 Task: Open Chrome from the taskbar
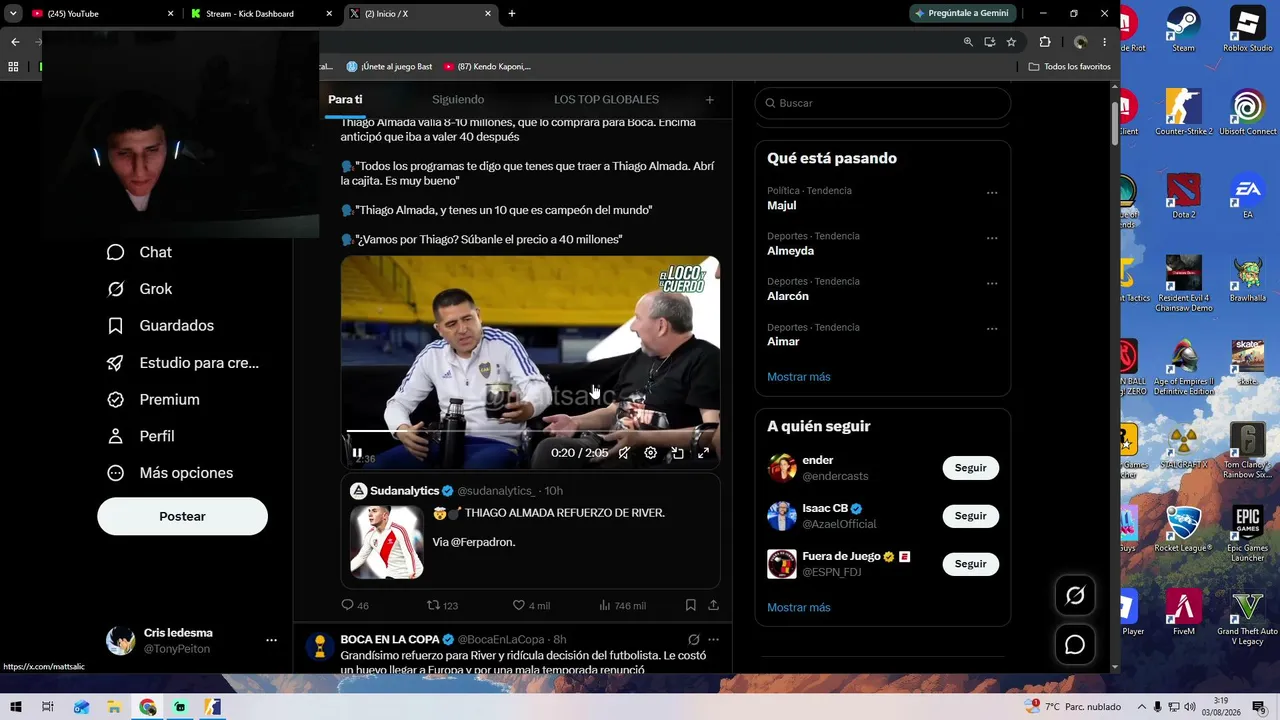(x=148, y=707)
